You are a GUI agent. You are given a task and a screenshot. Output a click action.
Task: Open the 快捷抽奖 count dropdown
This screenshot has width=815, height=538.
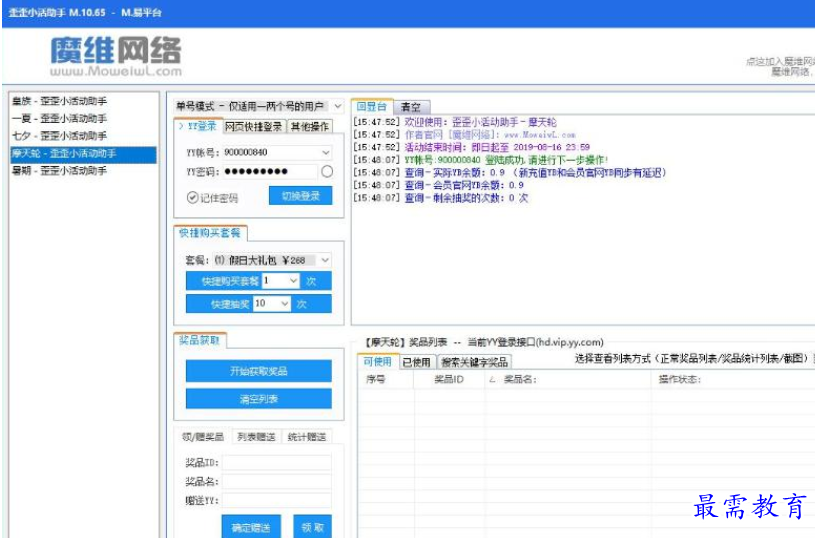tap(285, 304)
